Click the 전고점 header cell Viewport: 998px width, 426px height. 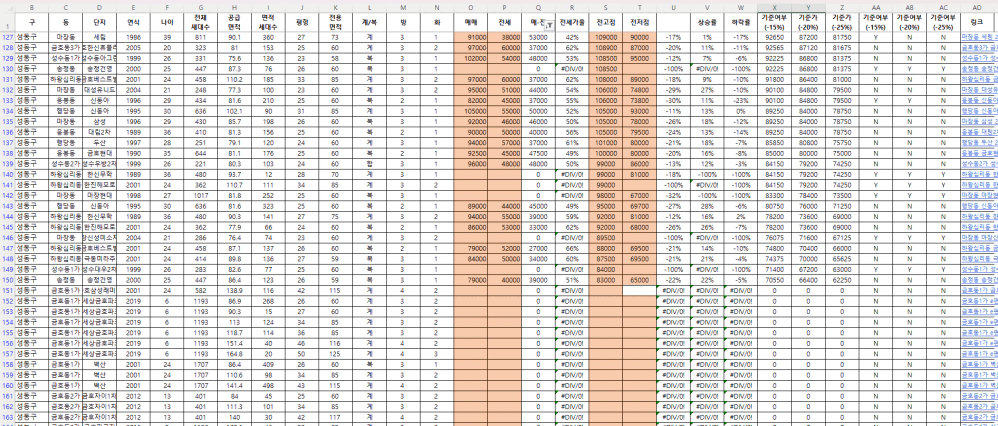pyautogui.click(x=605, y=22)
